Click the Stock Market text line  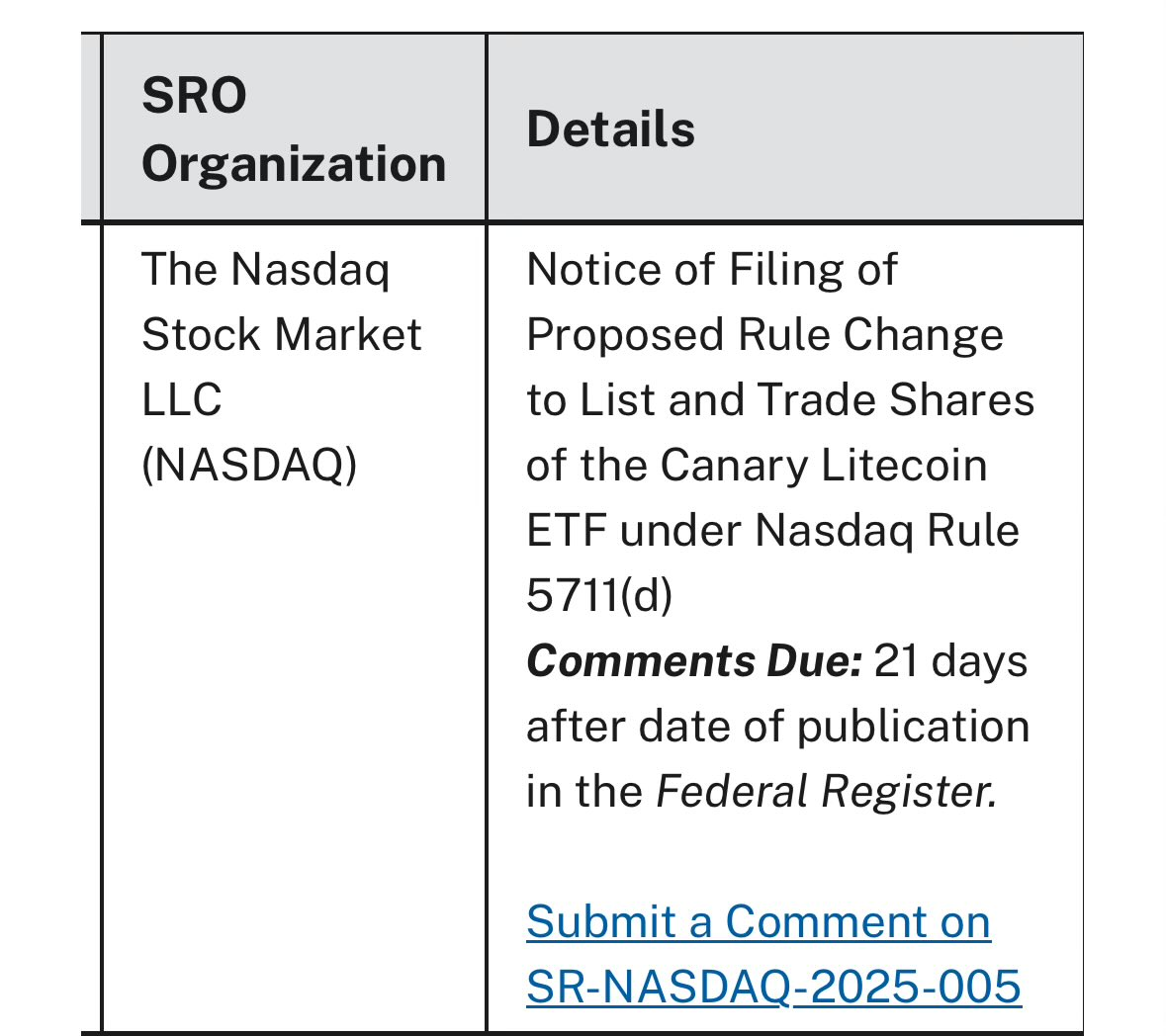tap(282, 334)
